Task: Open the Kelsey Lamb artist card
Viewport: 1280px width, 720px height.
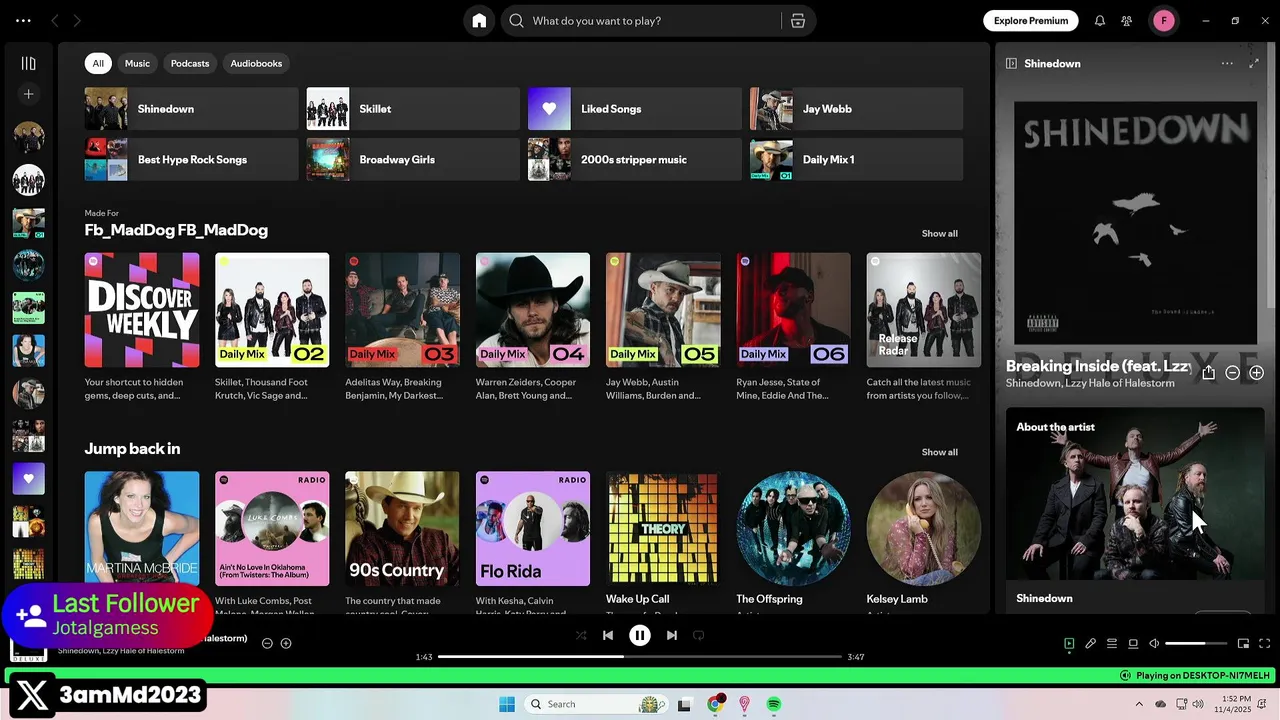Action: 924,541
